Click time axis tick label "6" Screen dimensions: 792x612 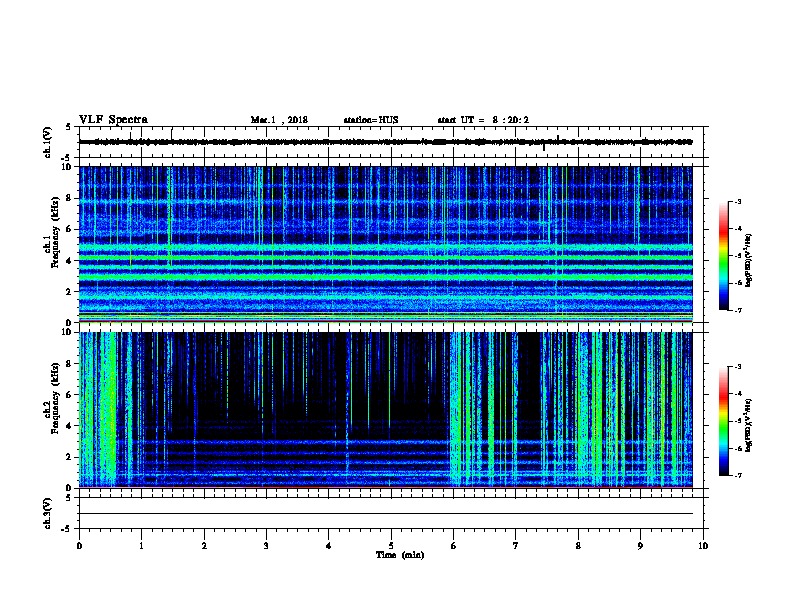pos(453,545)
